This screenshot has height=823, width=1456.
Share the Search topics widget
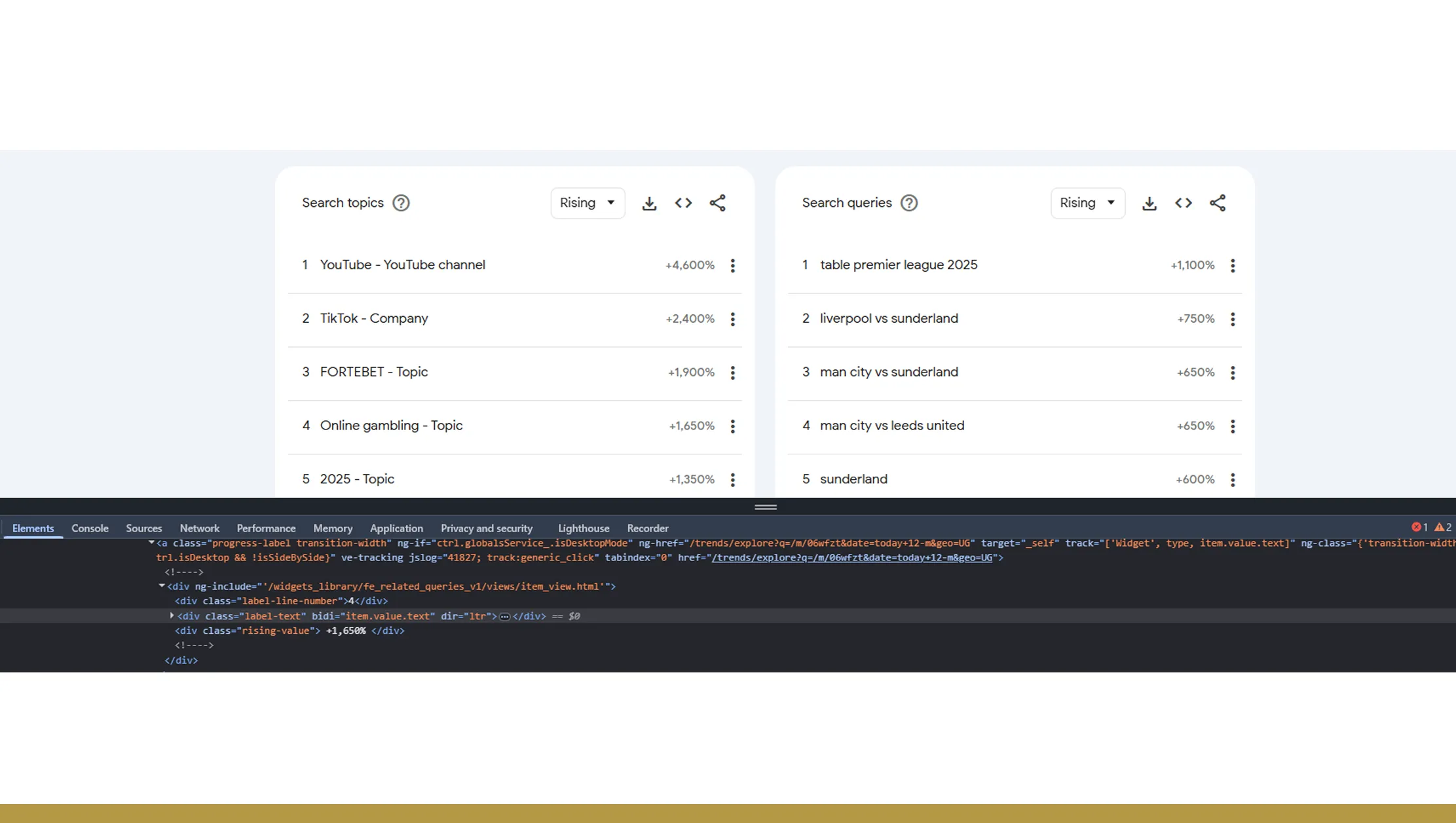coord(718,203)
